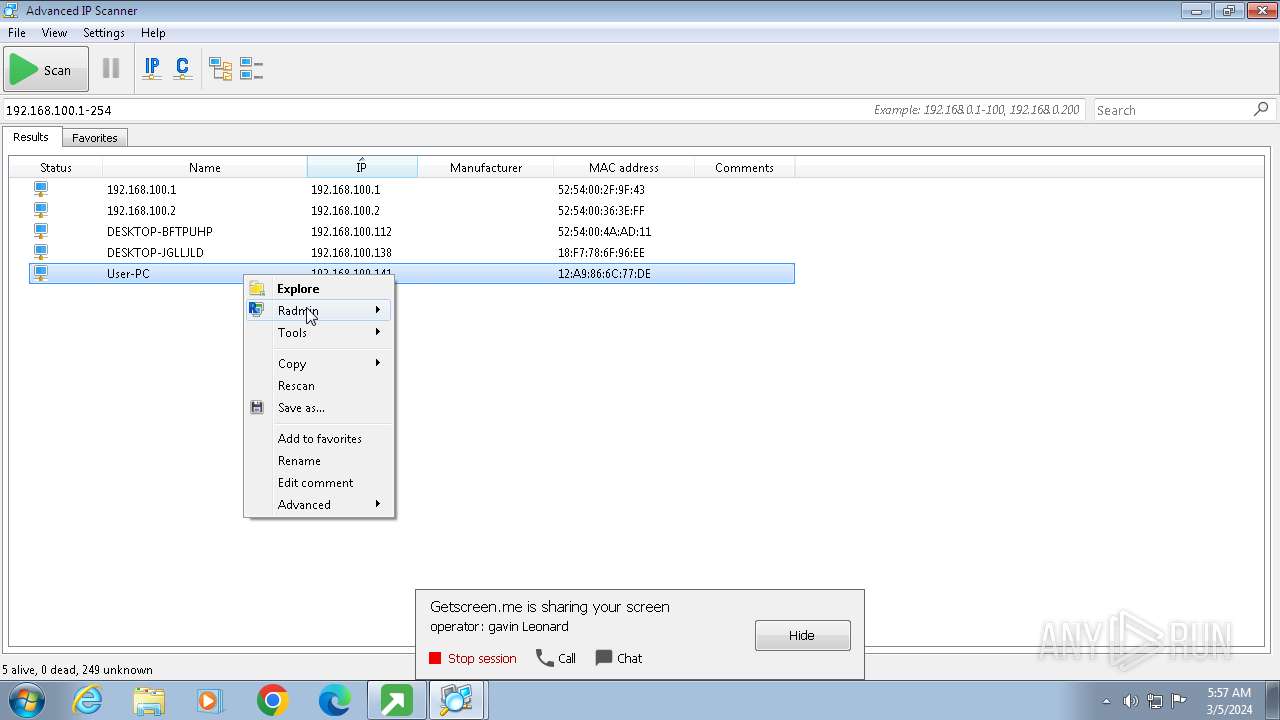Click Advanced IP Scanner taskbar button
The height and width of the screenshot is (720, 1280).
[x=457, y=701]
